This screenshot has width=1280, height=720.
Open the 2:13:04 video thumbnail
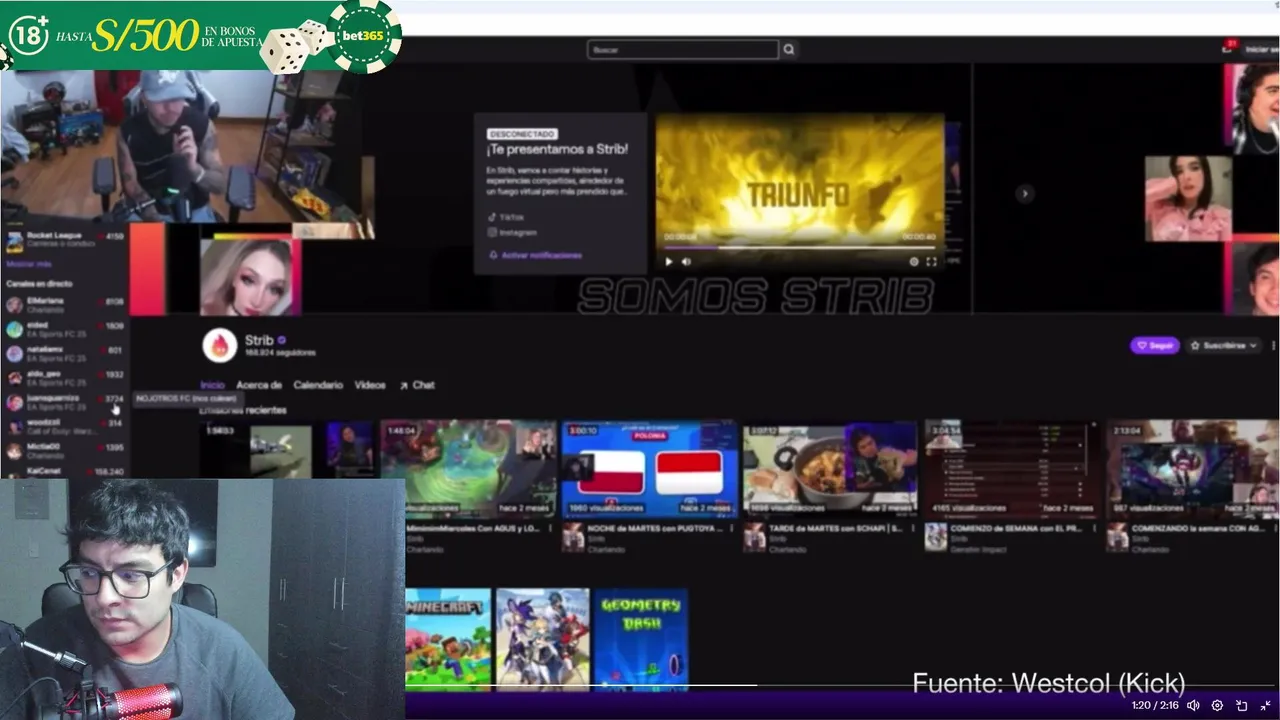coord(1192,470)
